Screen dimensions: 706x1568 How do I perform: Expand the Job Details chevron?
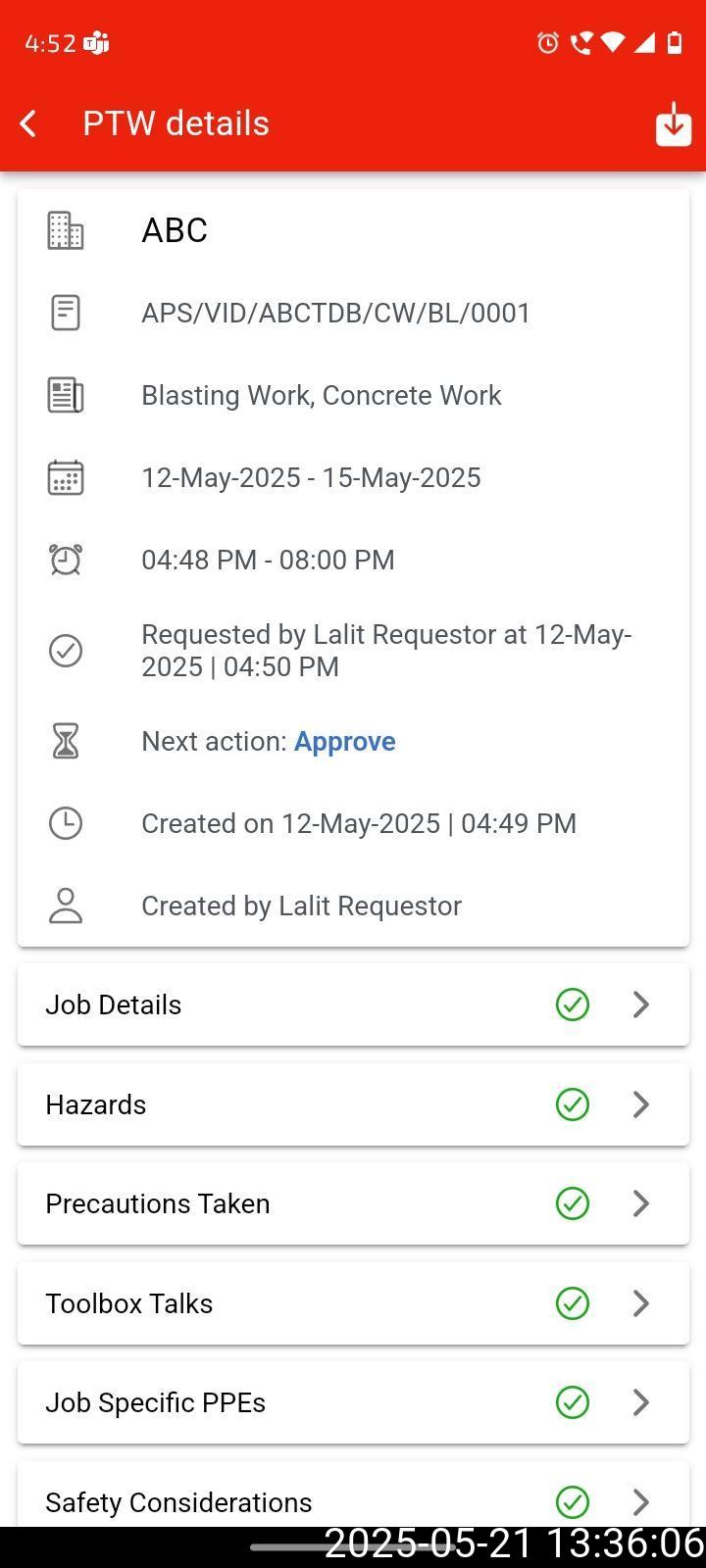pyautogui.click(x=641, y=1004)
